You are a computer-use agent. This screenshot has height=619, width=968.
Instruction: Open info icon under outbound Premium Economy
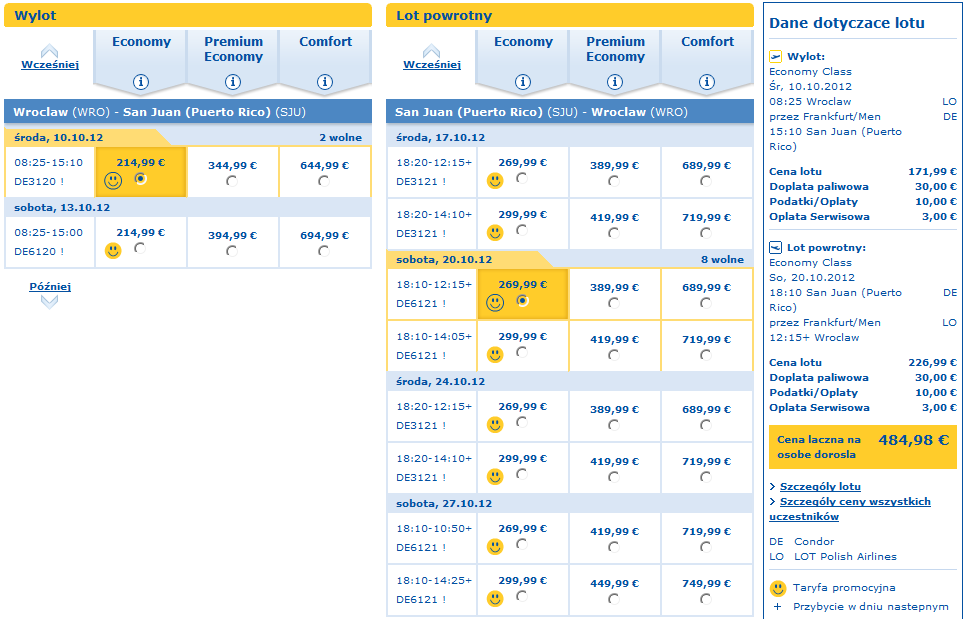[233, 82]
